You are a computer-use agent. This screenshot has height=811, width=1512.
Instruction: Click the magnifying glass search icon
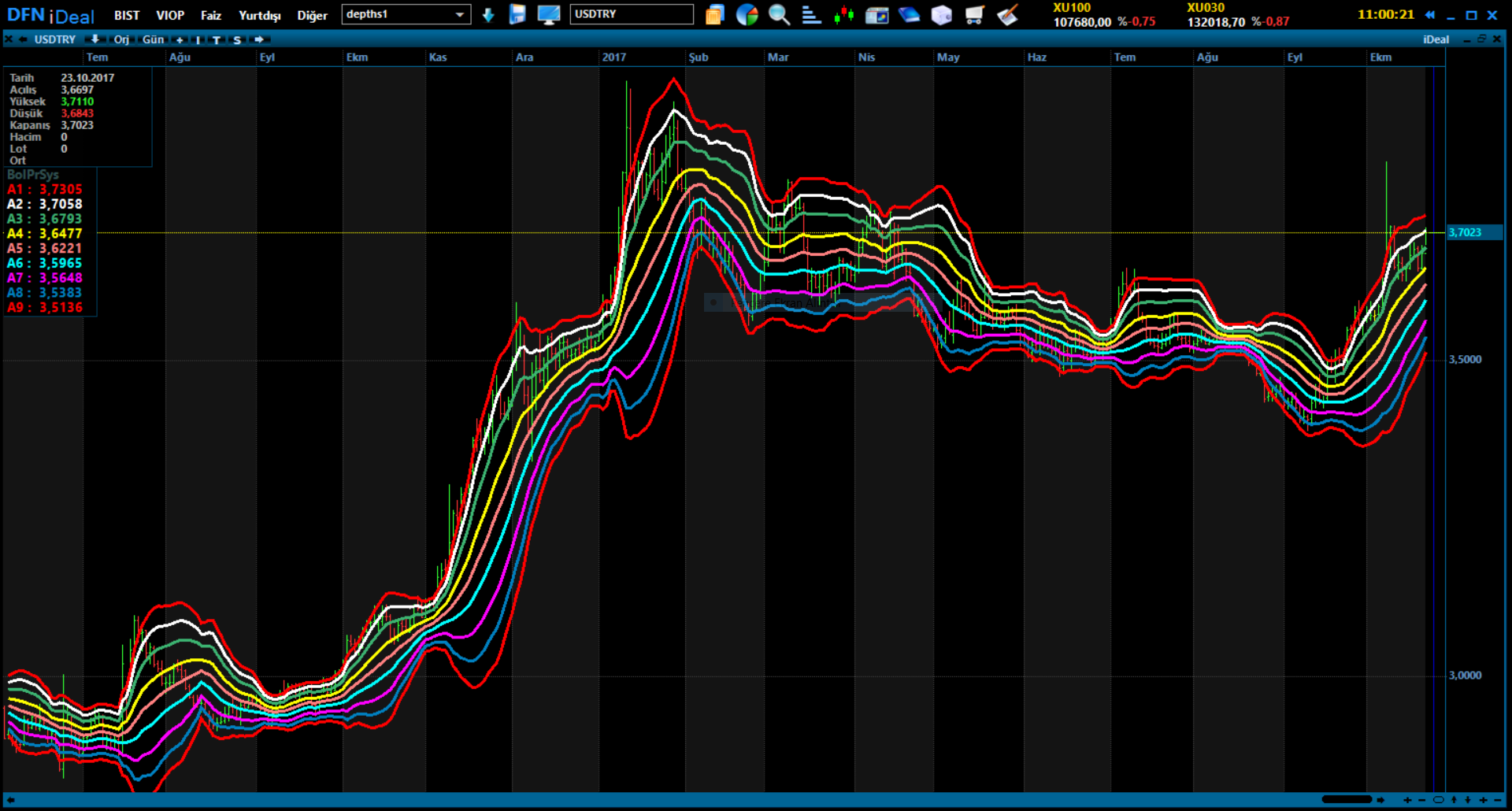[x=779, y=14]
